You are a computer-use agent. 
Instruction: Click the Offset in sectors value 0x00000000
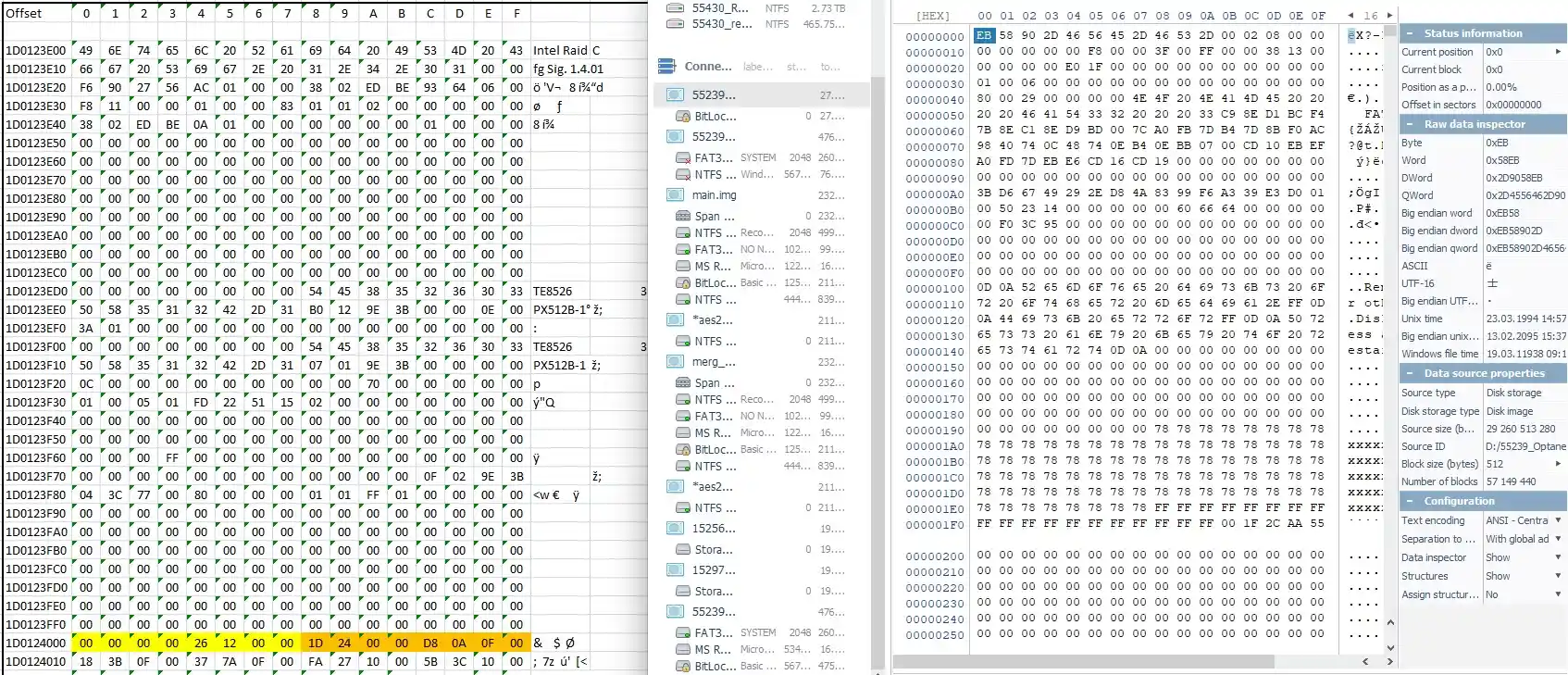point(1513,105)
